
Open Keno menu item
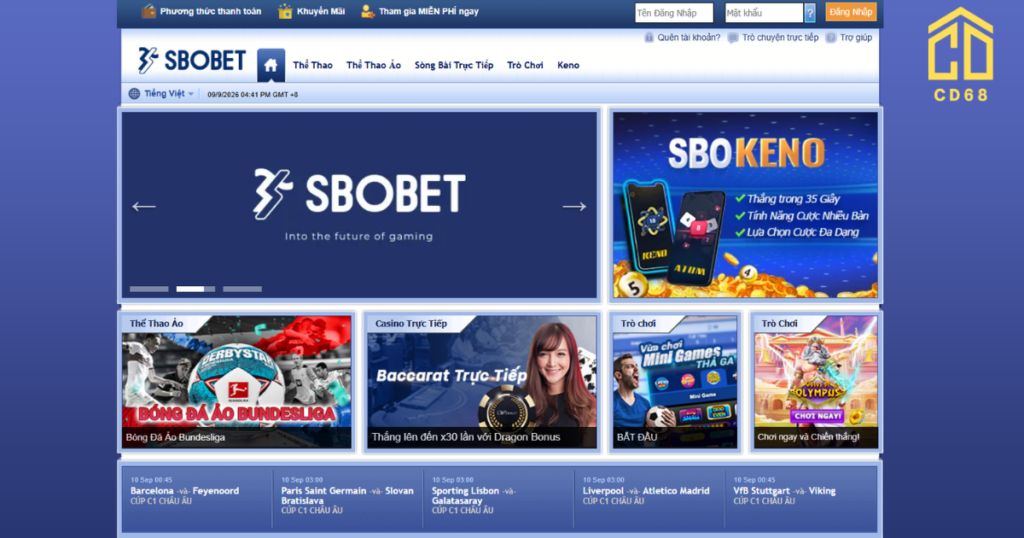568,65
